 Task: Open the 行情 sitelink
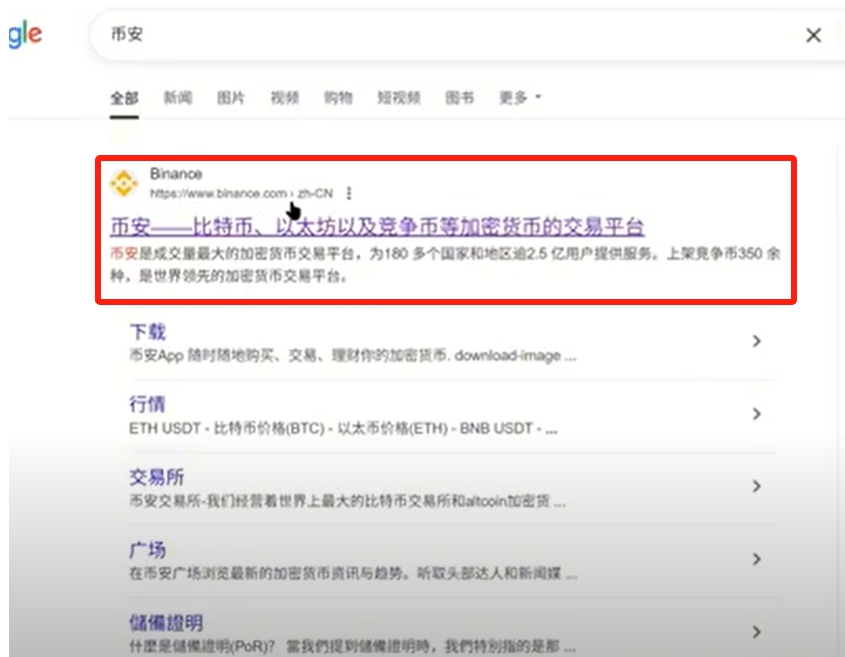[x=147, y=404]
